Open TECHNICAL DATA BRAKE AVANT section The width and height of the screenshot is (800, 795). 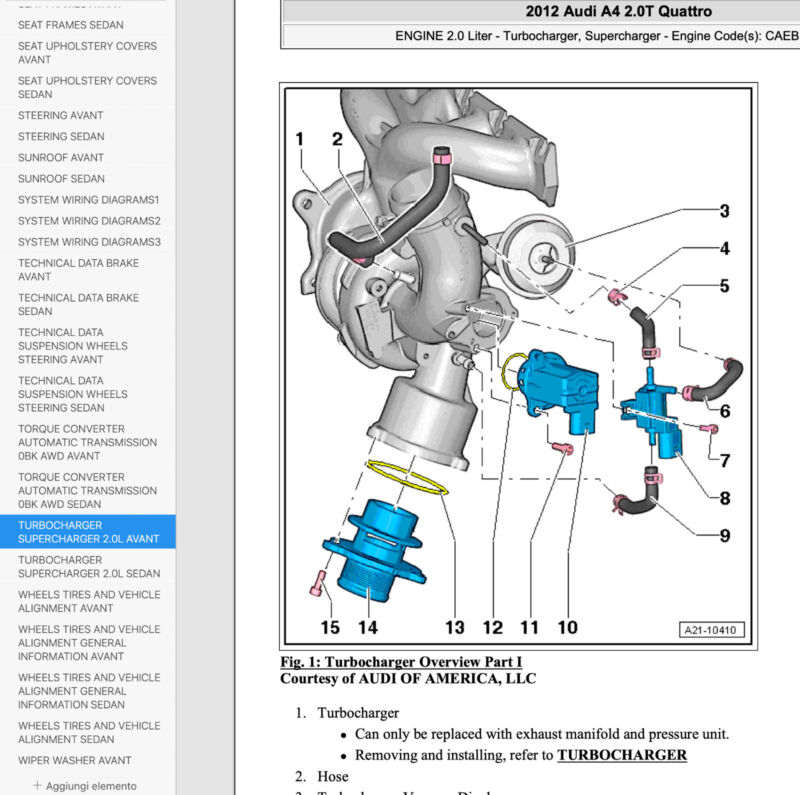coord(78,270)
